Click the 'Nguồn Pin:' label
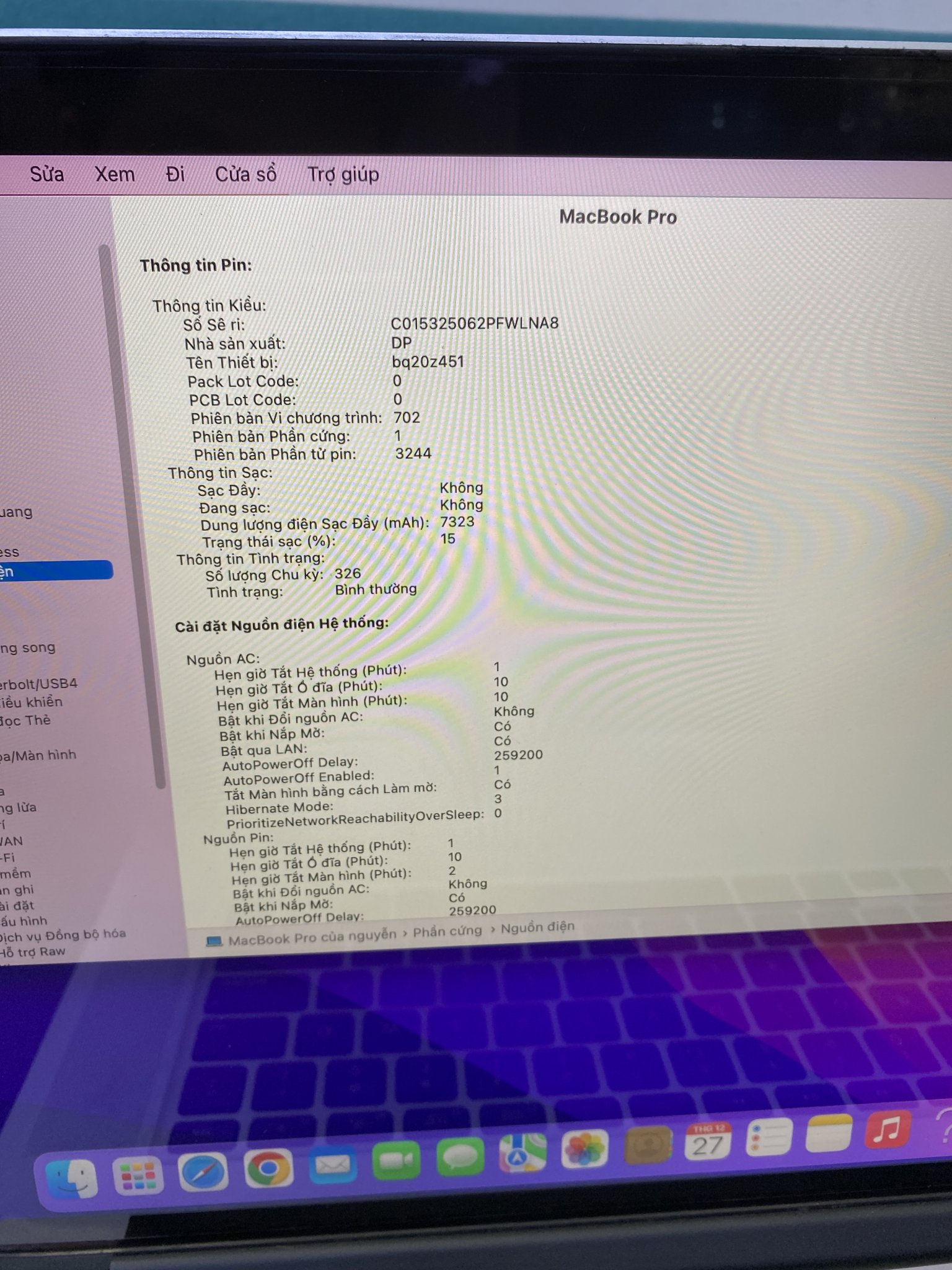This screenshot has height=1270, width=952. (x=239, y=839)
